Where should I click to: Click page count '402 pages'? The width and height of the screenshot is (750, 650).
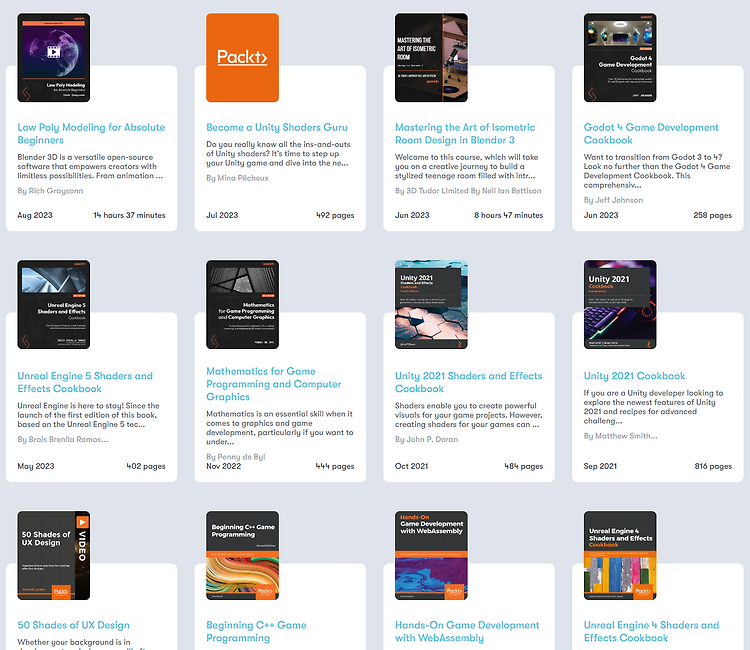click(146, 466)
